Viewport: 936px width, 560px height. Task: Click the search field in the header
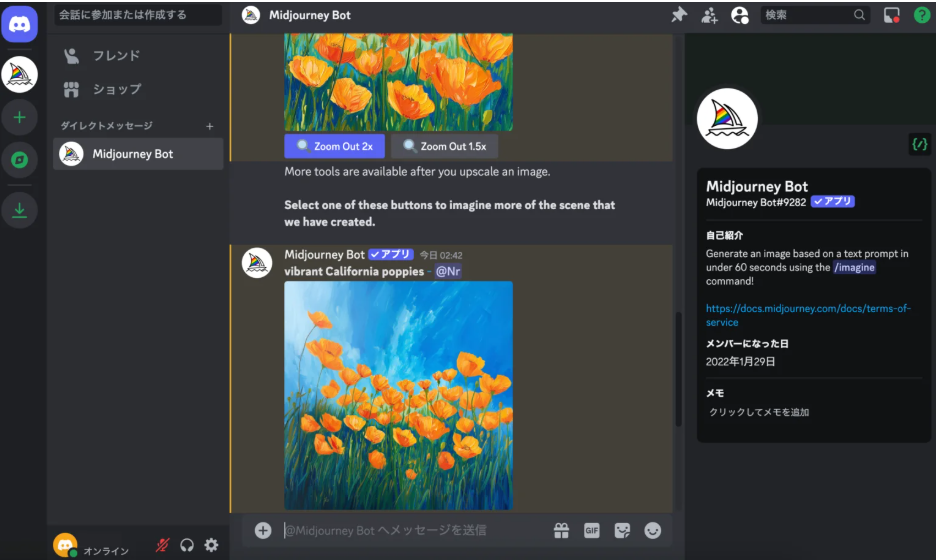coord(815,15)
